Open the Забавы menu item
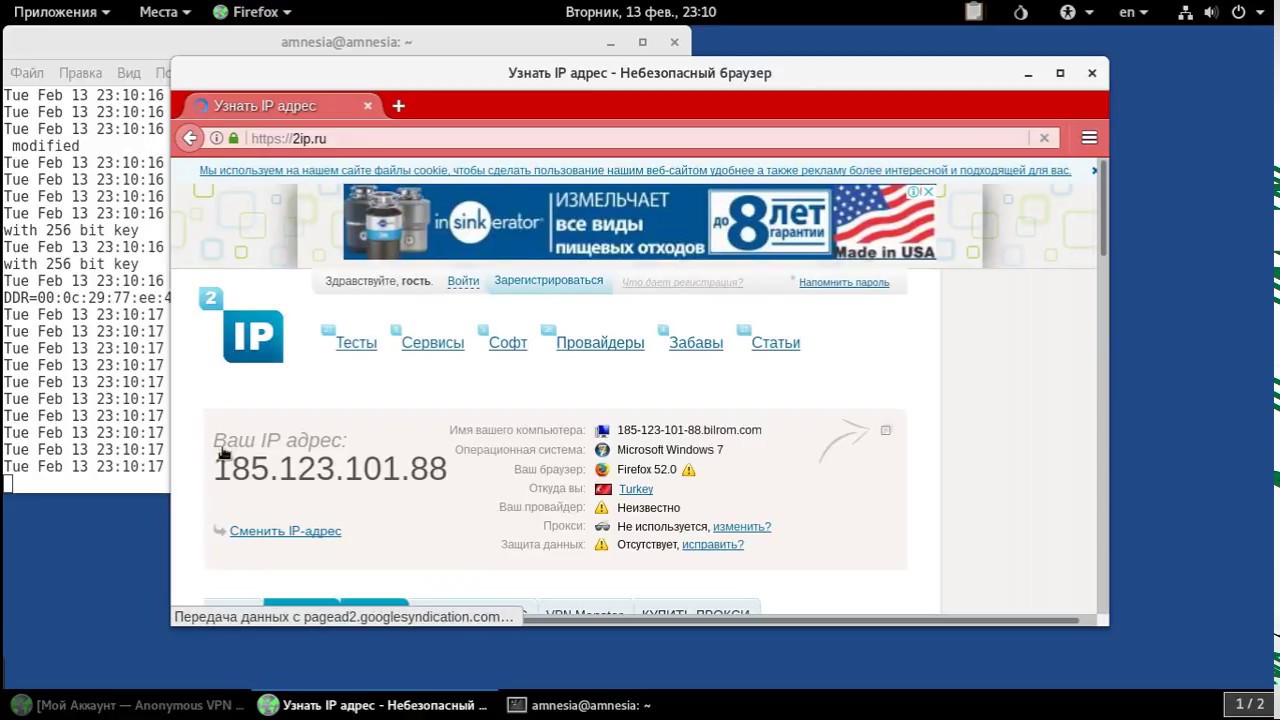Screen dimensions: 1280x720 coord(696,342)
